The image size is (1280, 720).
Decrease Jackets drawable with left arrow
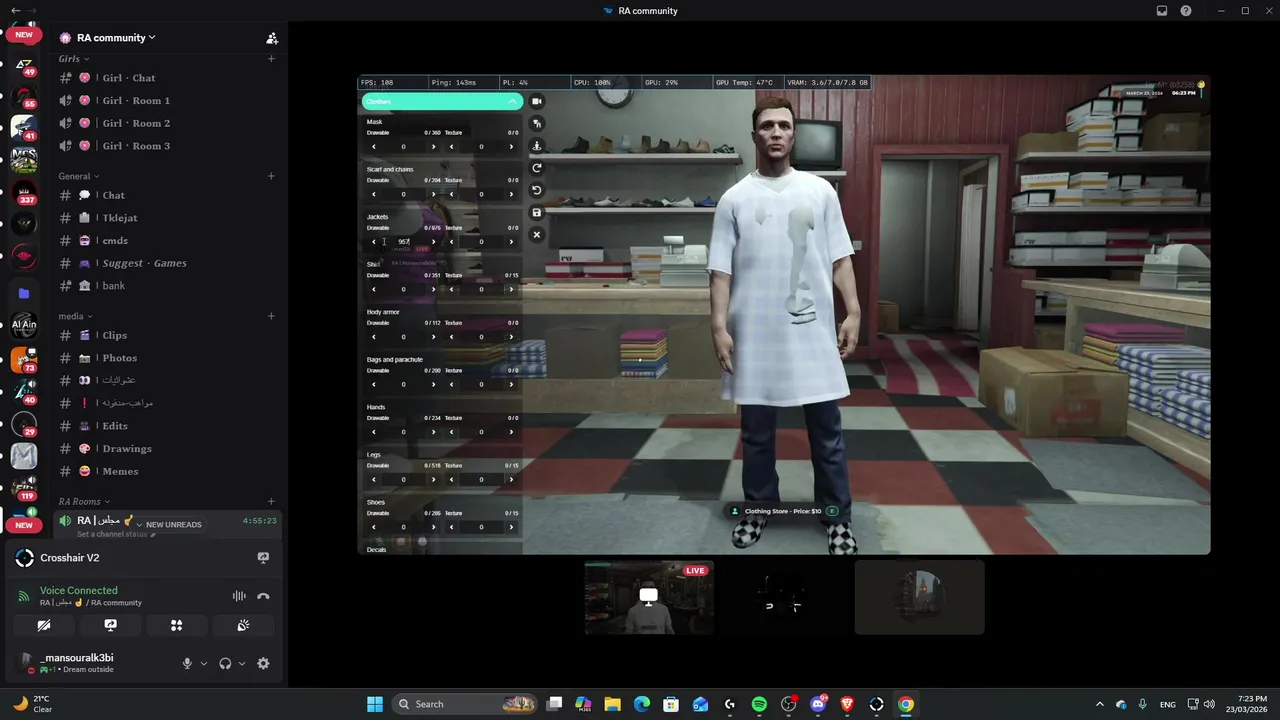coord(374,242)
